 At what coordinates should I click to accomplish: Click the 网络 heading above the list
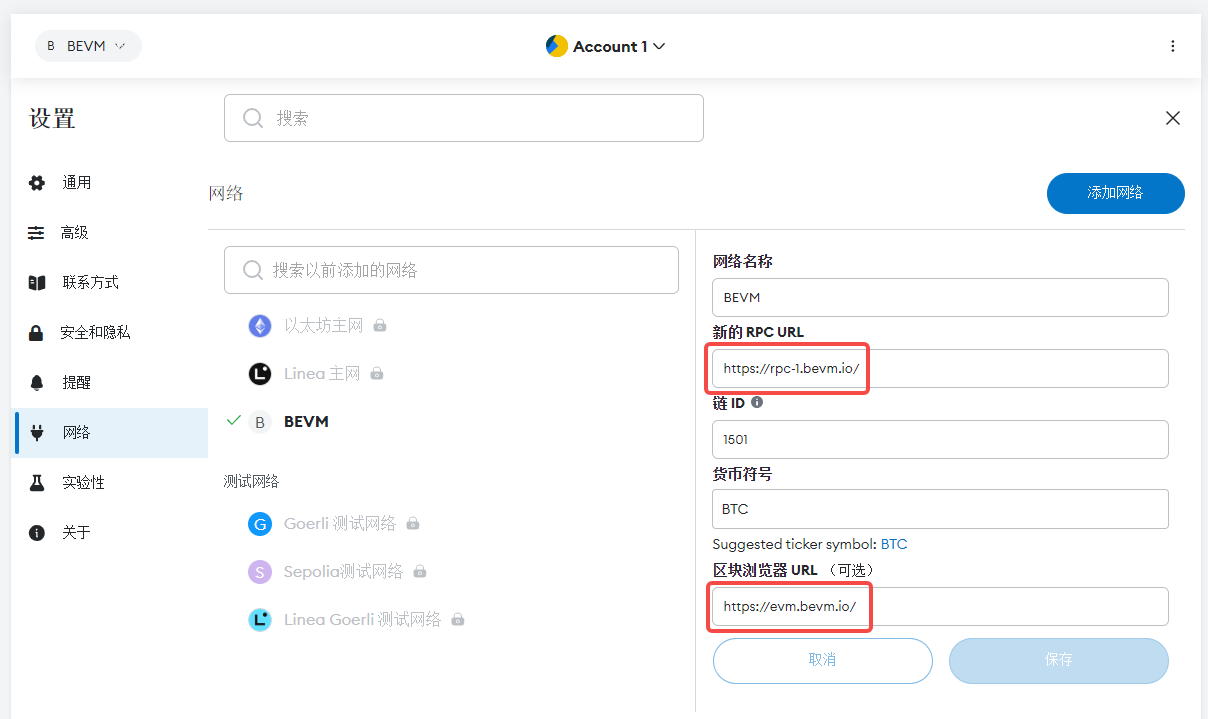coord(226,193)
